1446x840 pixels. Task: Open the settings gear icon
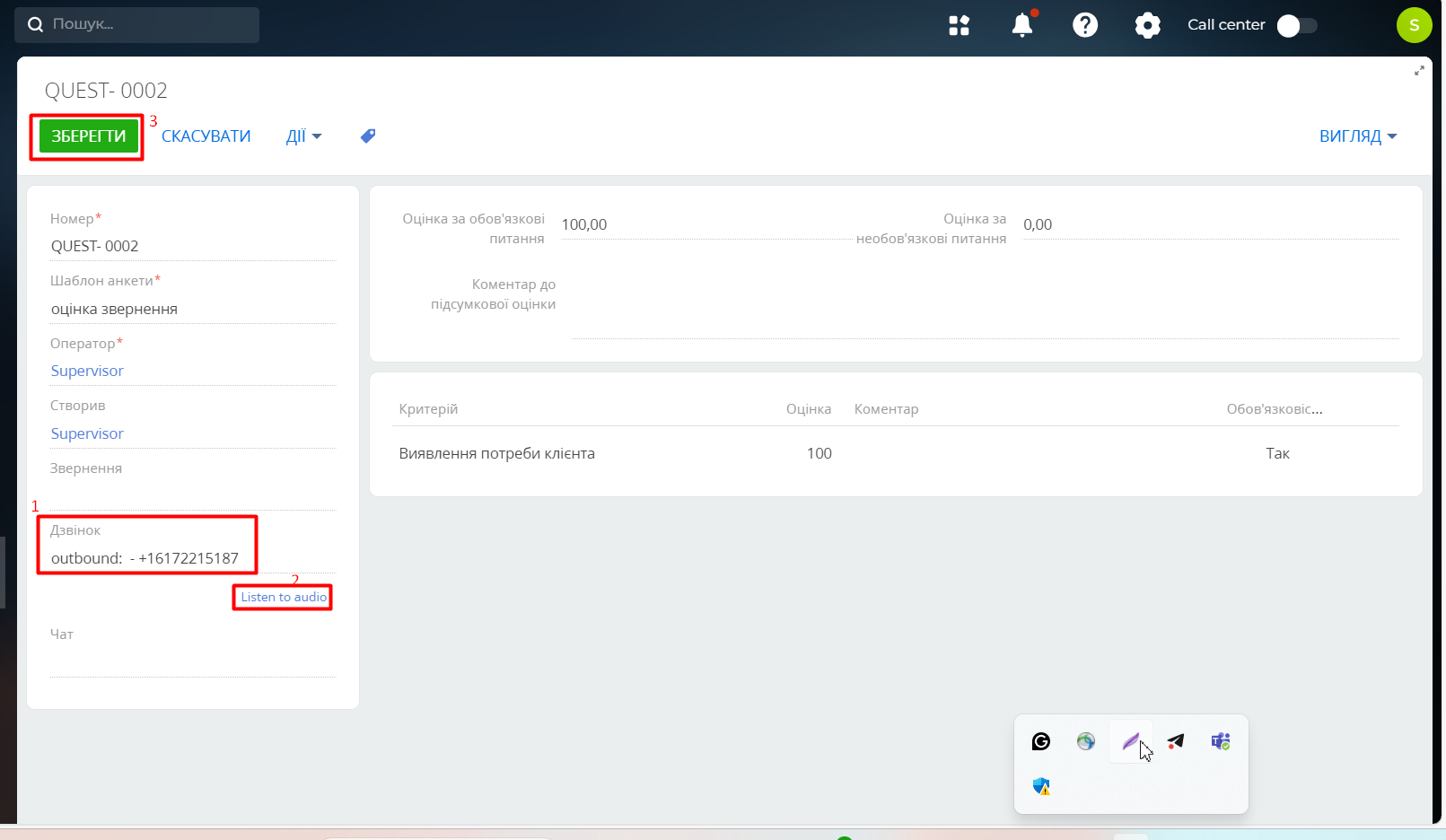[1148, 25]
